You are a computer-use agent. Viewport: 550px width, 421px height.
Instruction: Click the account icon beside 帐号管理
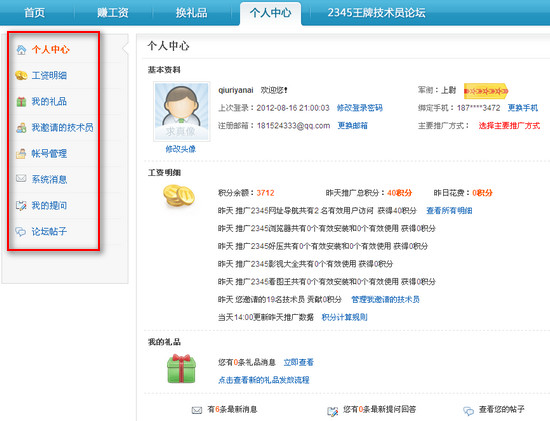coord(21,154)
